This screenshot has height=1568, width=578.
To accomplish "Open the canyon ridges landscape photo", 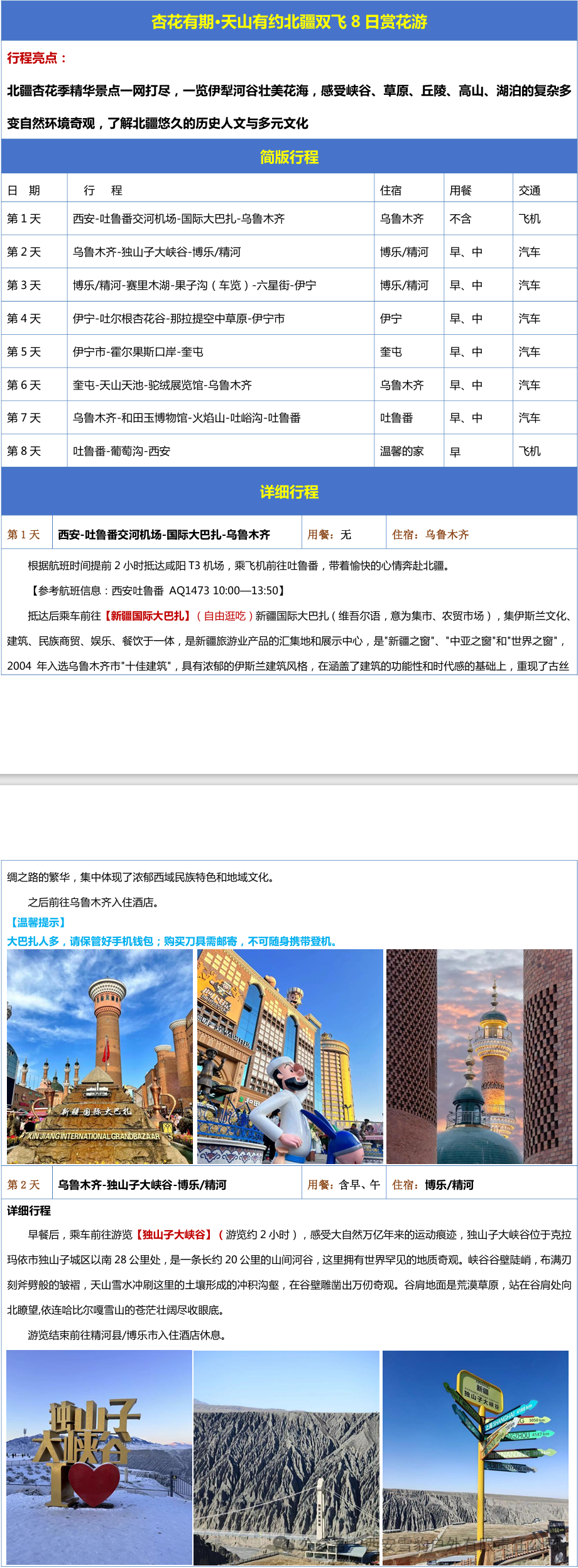I will pos(286,1457).
